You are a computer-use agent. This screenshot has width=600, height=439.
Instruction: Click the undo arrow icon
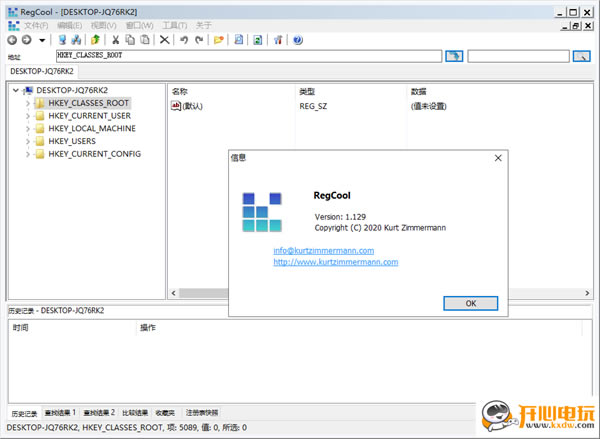(184, 40)
